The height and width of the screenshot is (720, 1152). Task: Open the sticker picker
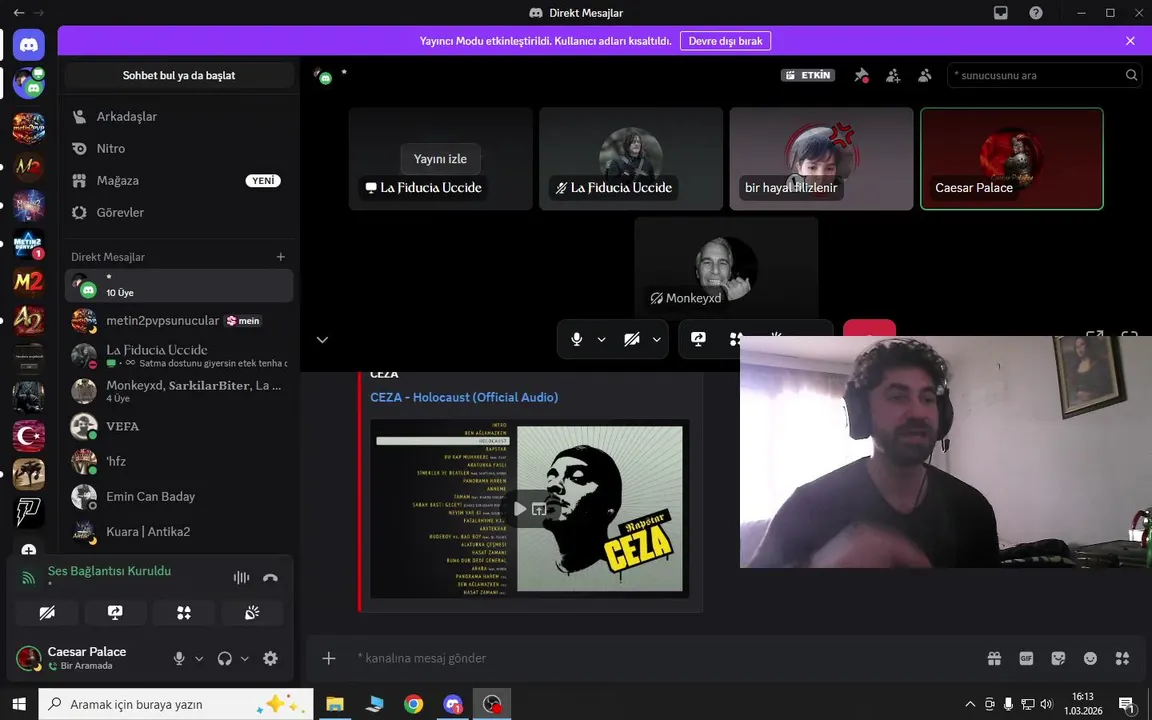1058,658
